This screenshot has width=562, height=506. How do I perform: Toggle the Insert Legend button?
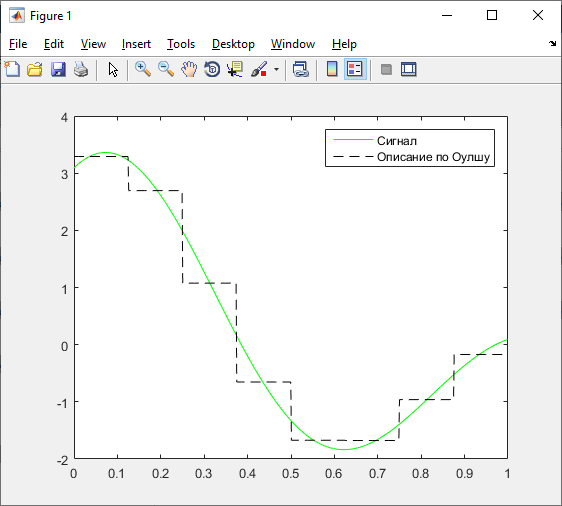tap(355, 69)
